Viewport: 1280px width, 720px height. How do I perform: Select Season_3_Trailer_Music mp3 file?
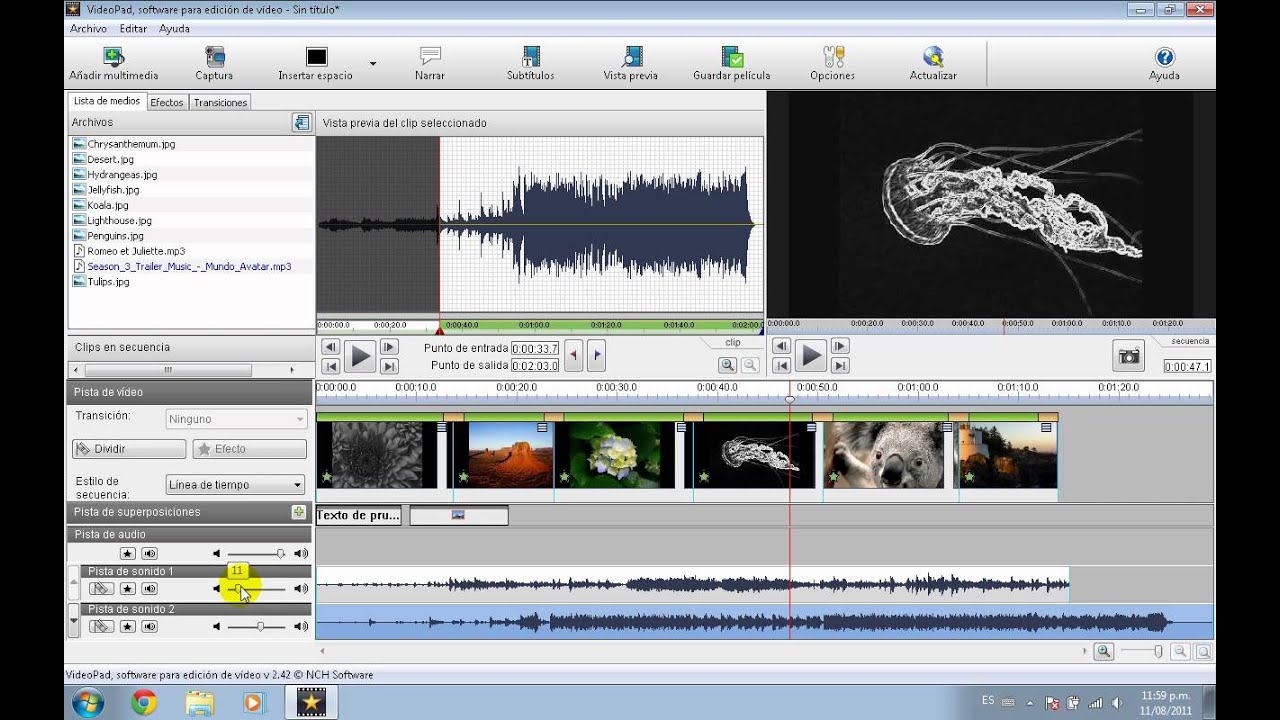pos(189,266)
